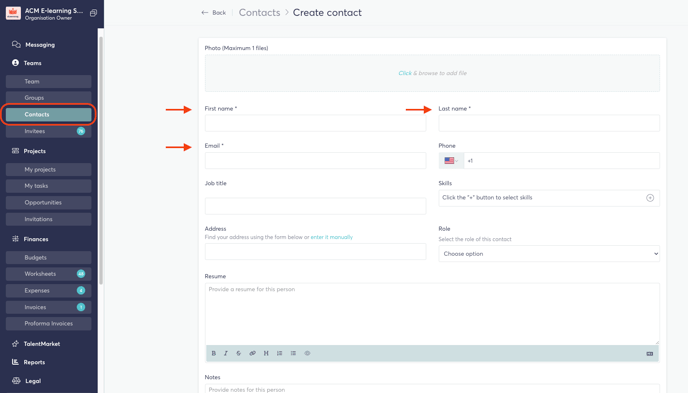Screen dimensions: 688x393
Task: Open Expenses in sidebar
Action: (x=49, y=290)
